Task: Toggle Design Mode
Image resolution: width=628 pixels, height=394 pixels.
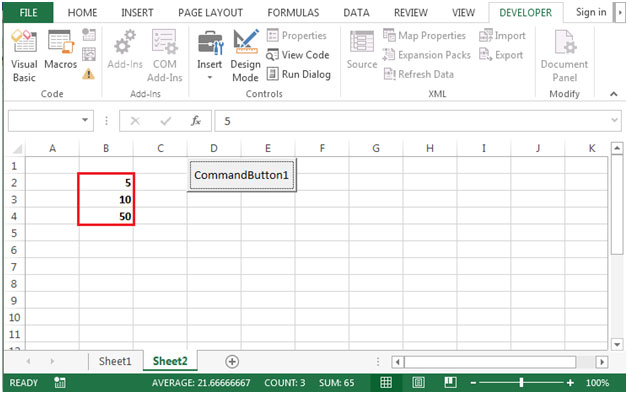Action: click(245, 56)
